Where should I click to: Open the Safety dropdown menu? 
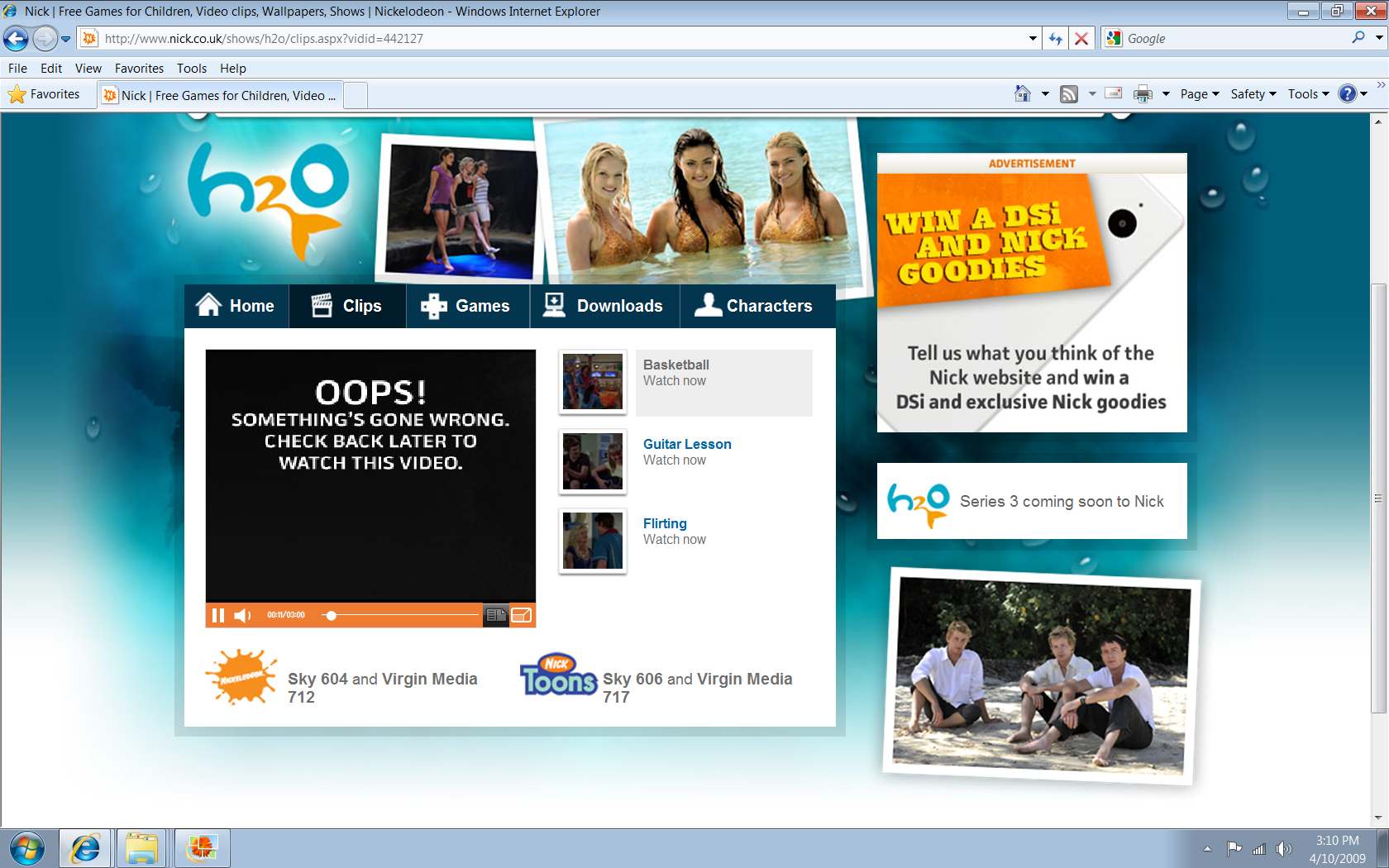1253,94
